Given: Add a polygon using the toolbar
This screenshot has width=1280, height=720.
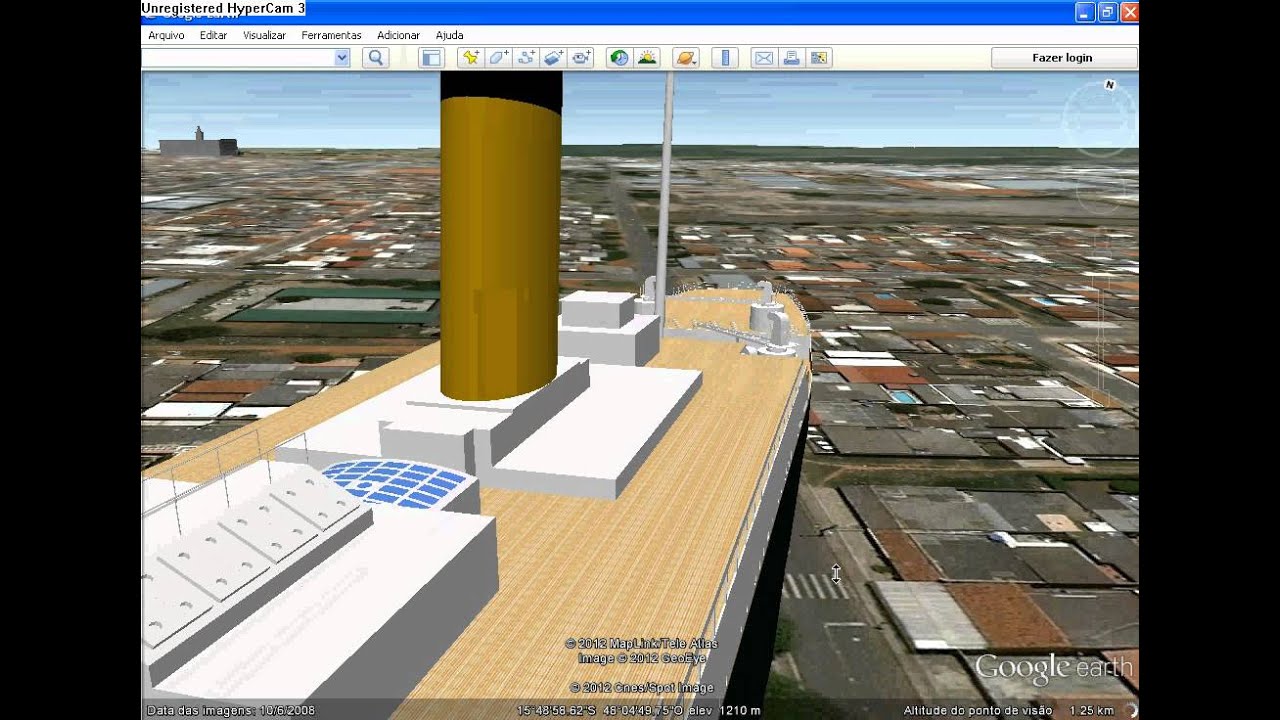Looking at the screenshot, I should (x=498, y=58).
